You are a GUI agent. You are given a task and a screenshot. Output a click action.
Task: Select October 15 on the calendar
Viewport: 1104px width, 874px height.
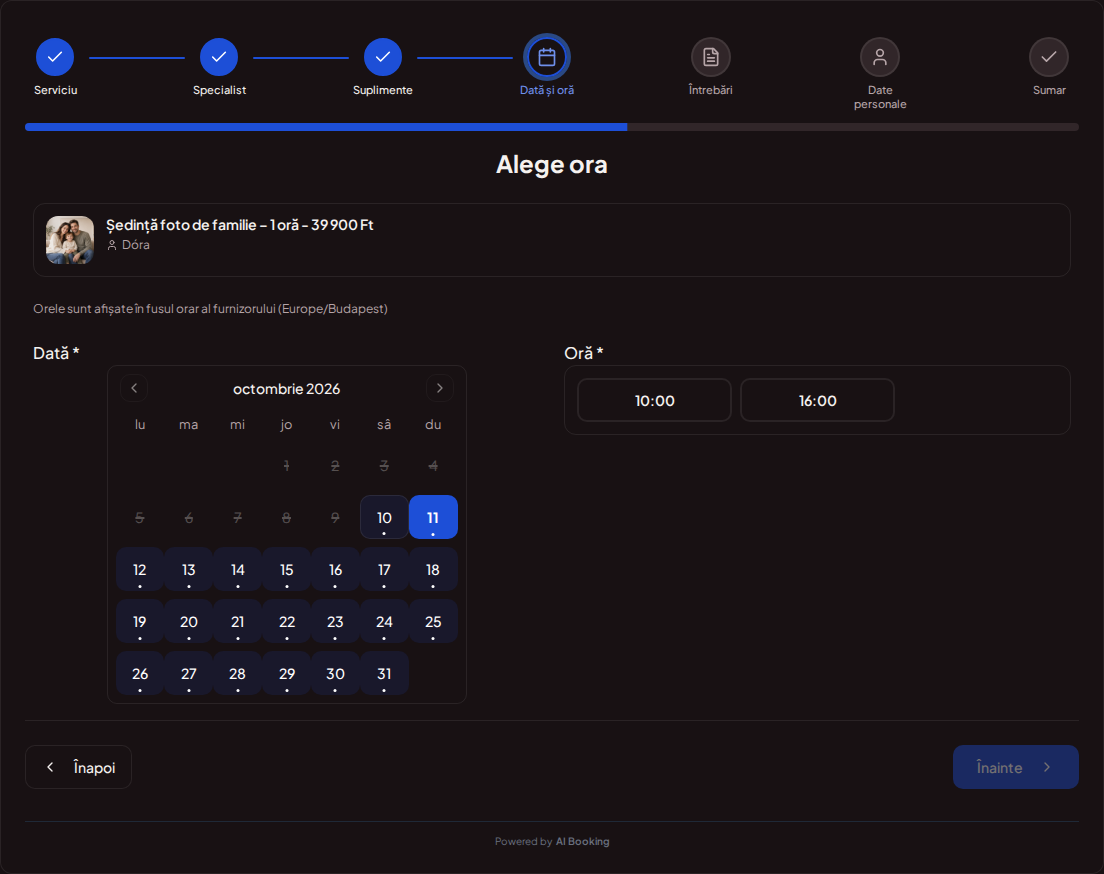287,570
